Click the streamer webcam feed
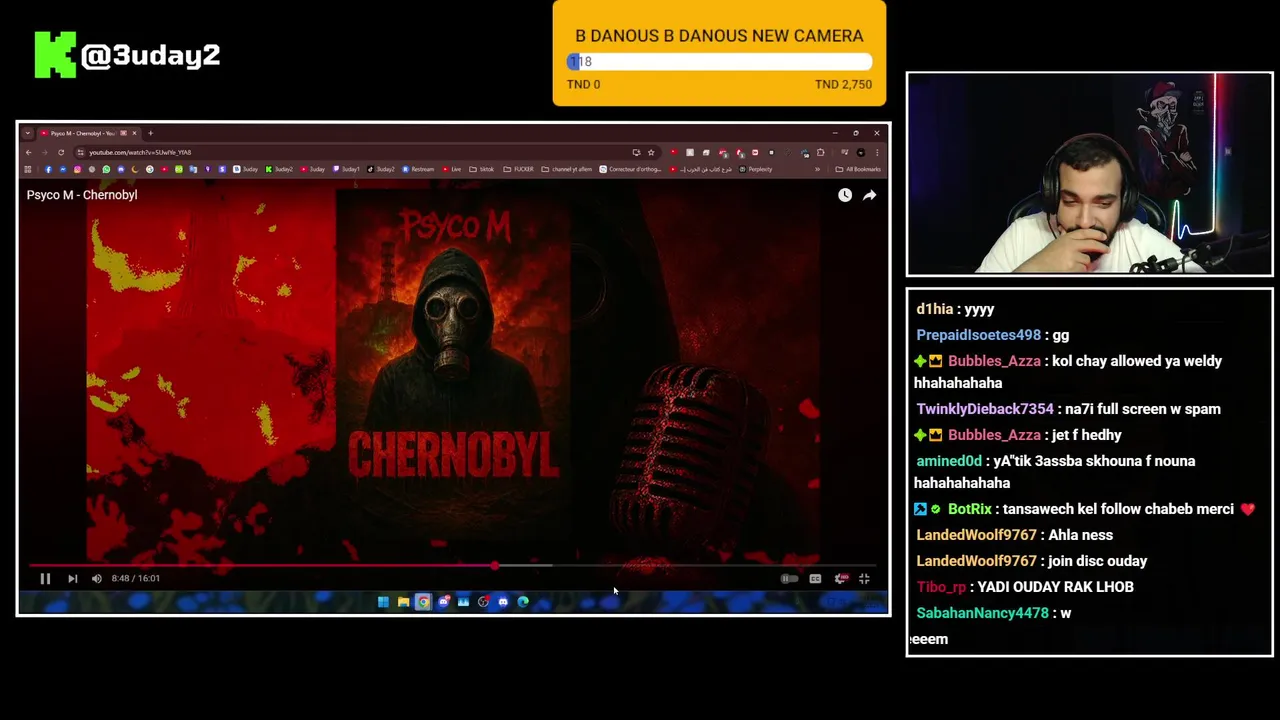The height and width of the screenshot is (720, 1280). pyautogui.click(x=1089, y=174)
